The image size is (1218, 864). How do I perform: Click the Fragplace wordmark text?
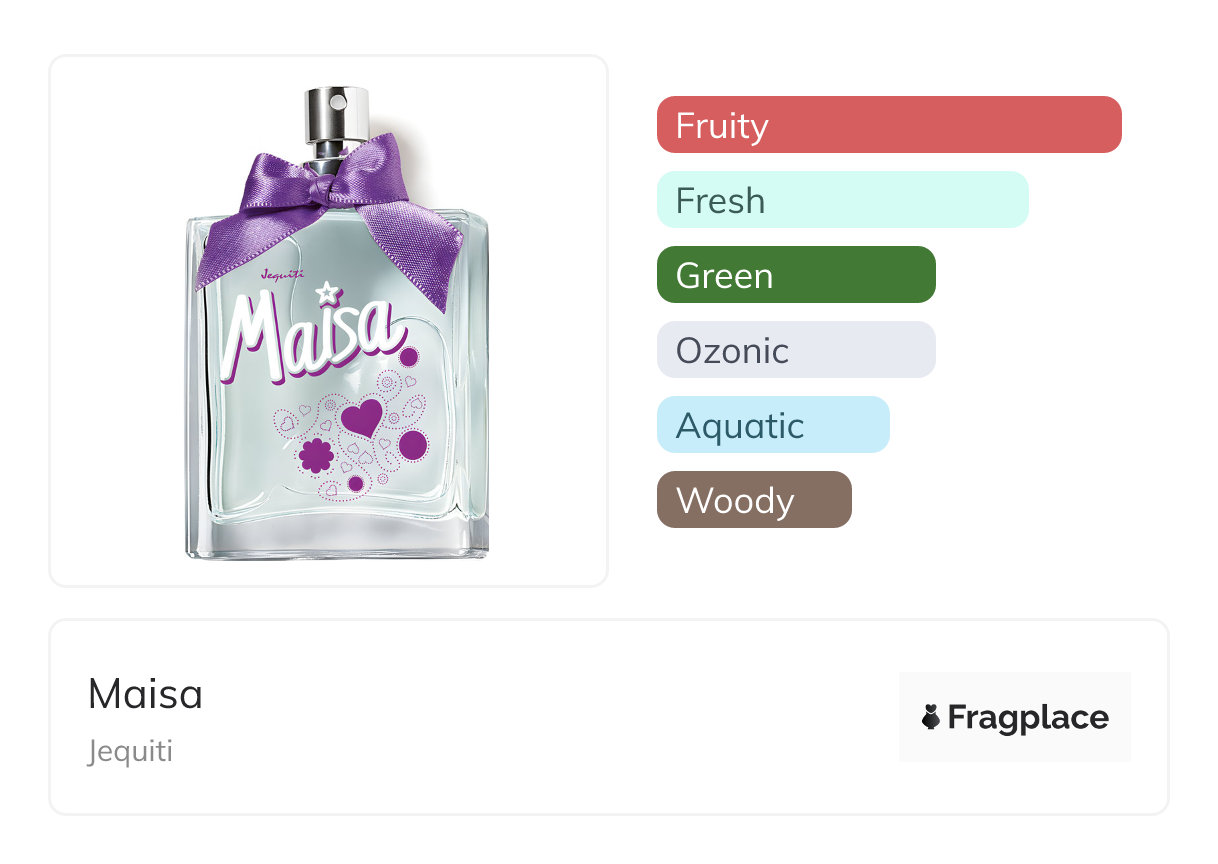pyautogui.click(x=1028, y=717)
